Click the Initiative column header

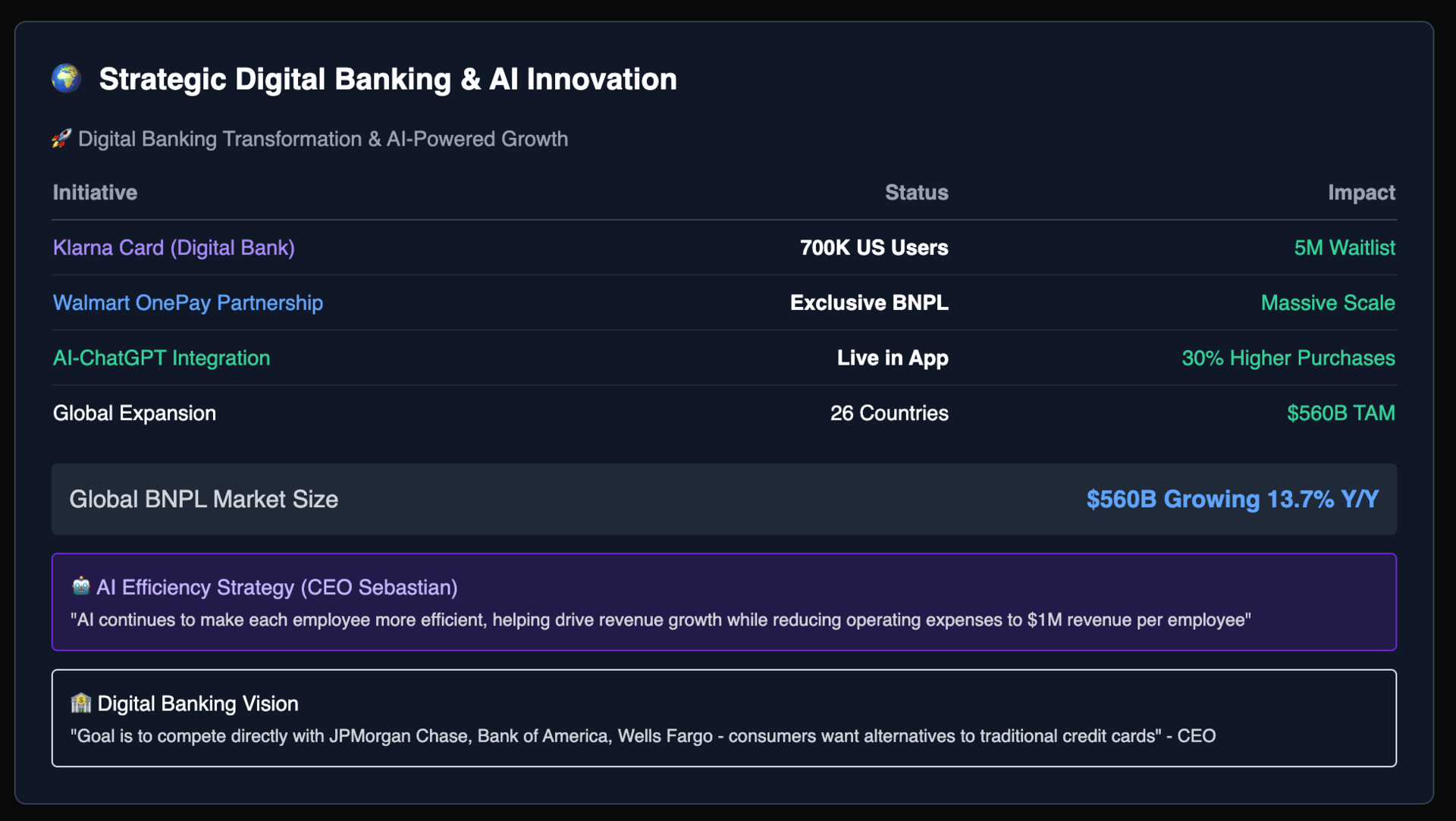click(x=95, y=193)
